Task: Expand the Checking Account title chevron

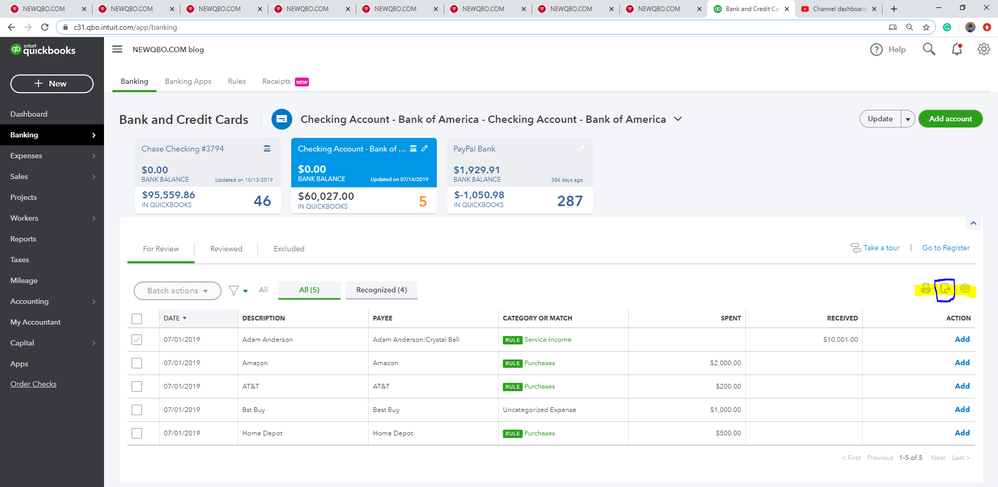Action: pyautogui.click(x=678, y=119)
